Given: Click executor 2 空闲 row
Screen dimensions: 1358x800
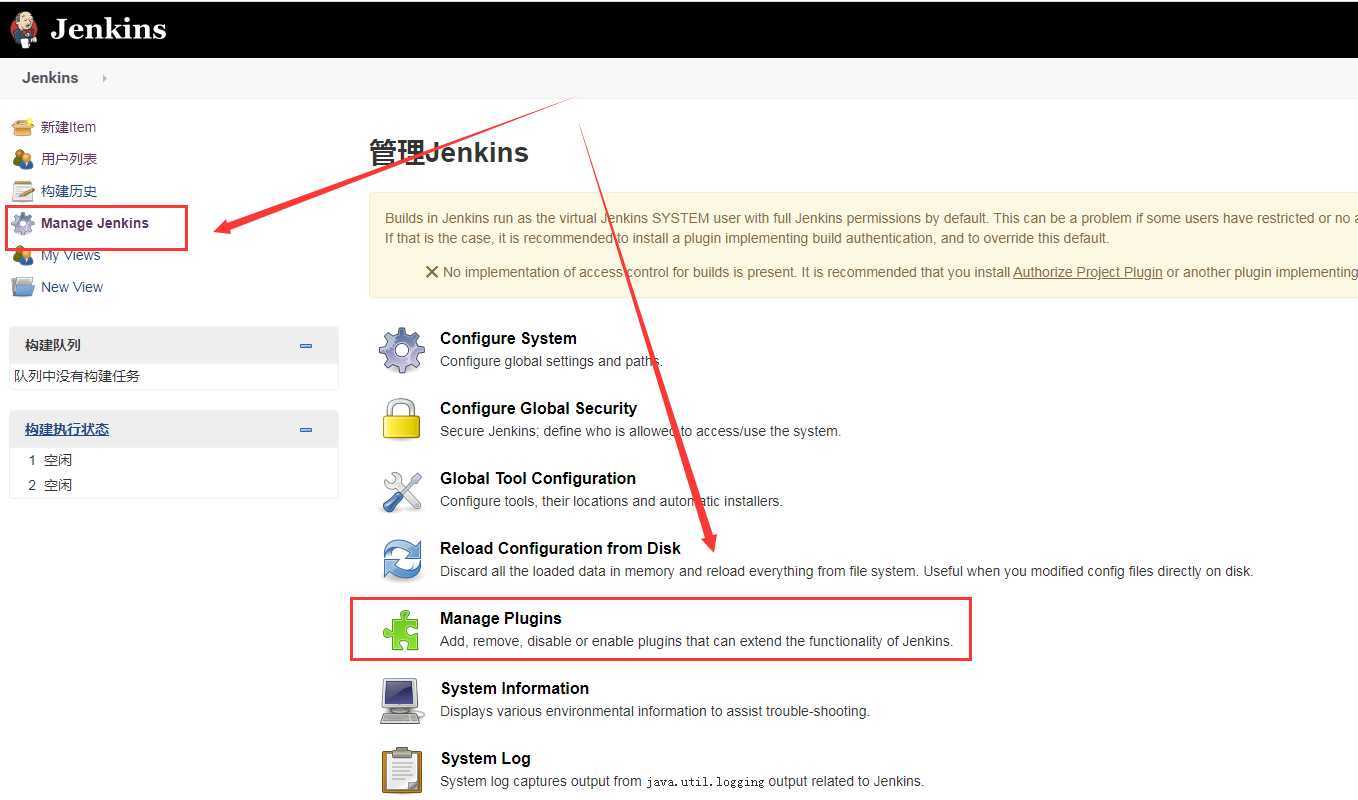Looking at the screenshot, I should (173, 485).
